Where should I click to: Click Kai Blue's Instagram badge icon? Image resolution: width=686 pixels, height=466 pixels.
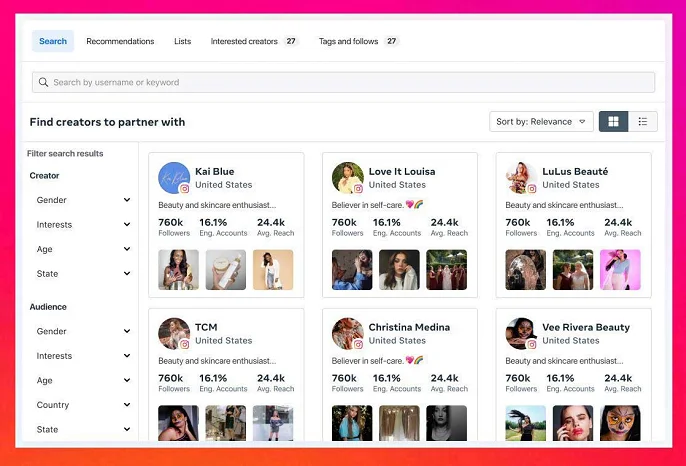184,189
